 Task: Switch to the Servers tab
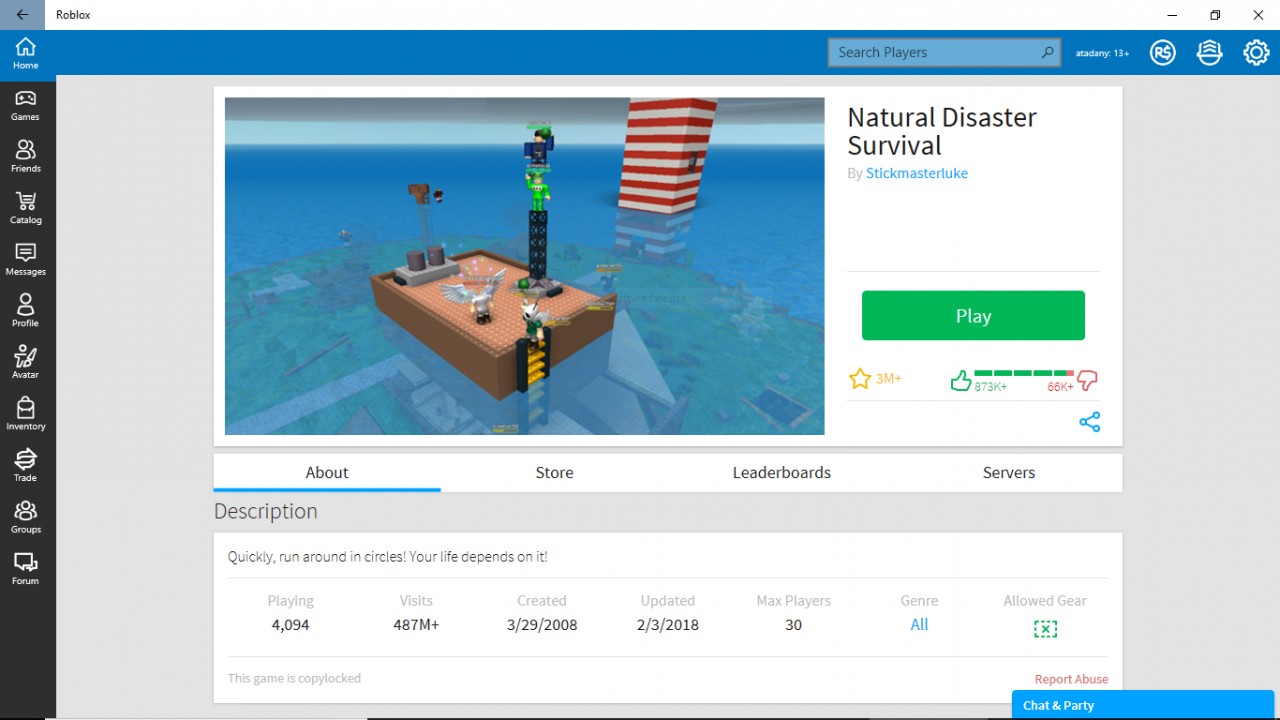1009,473
